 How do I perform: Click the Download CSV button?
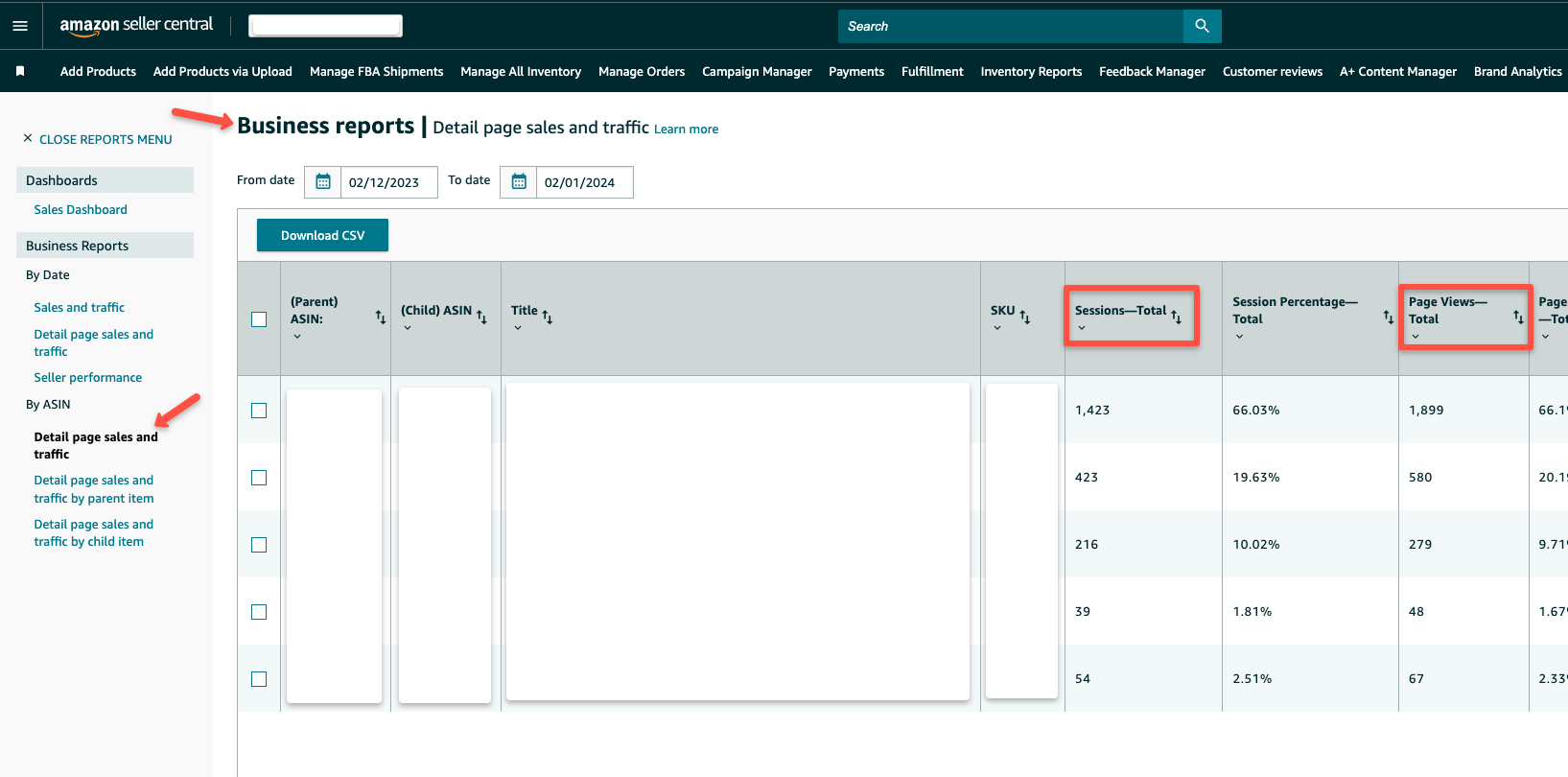pyautogui.click(x=322, y=235)
